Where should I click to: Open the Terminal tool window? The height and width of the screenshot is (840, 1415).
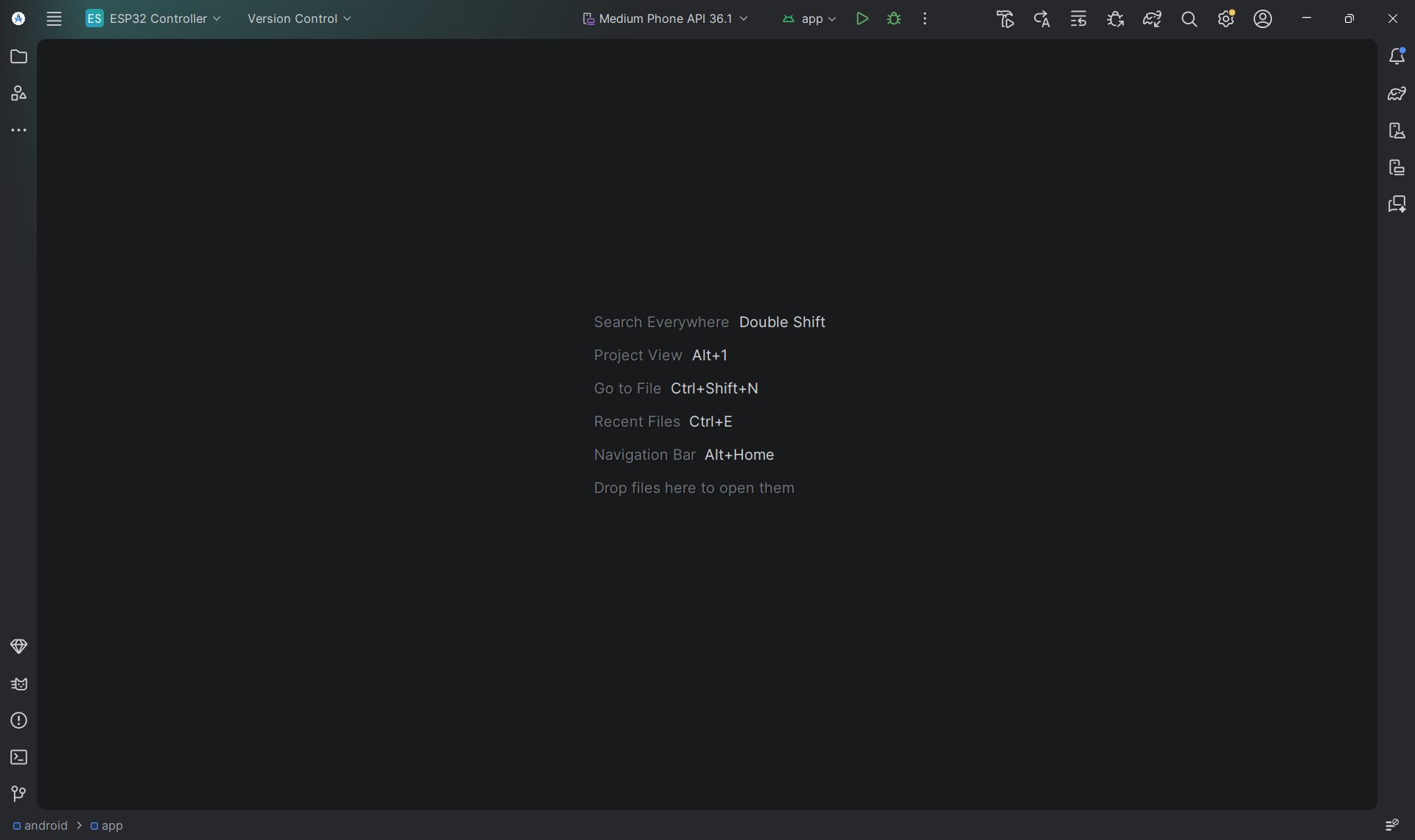coord(18,757)
